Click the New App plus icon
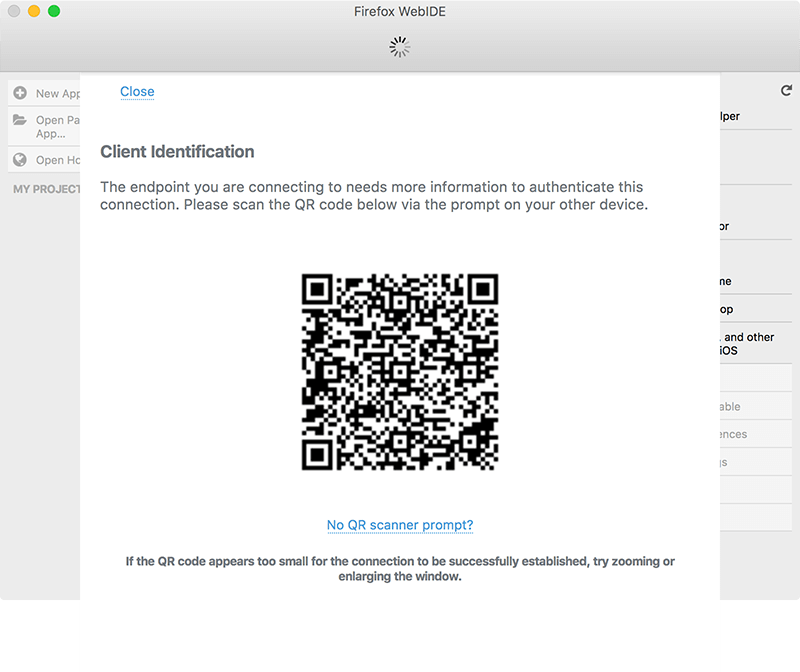This screenshot has width=800, height=672. pos(20,93)
